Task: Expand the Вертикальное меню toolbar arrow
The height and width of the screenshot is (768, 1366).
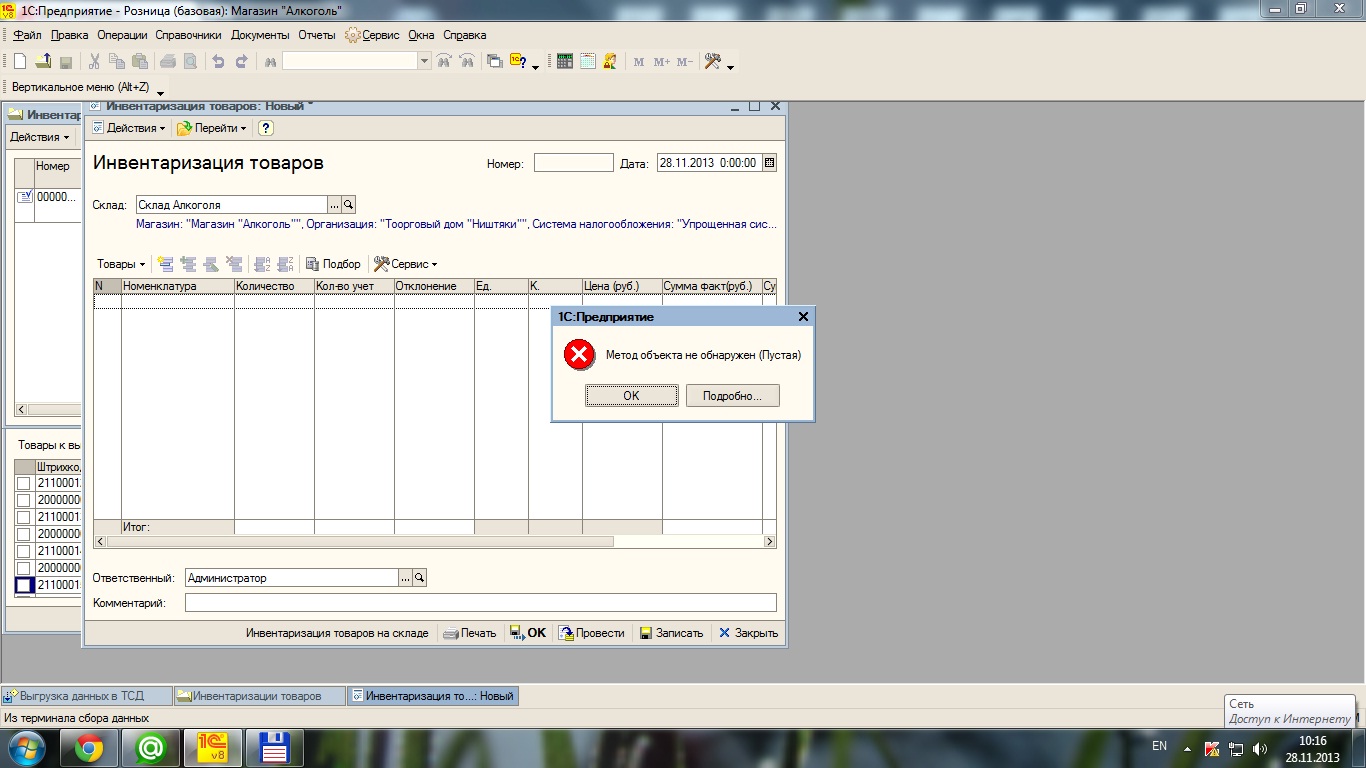Action: click(161, 93)
